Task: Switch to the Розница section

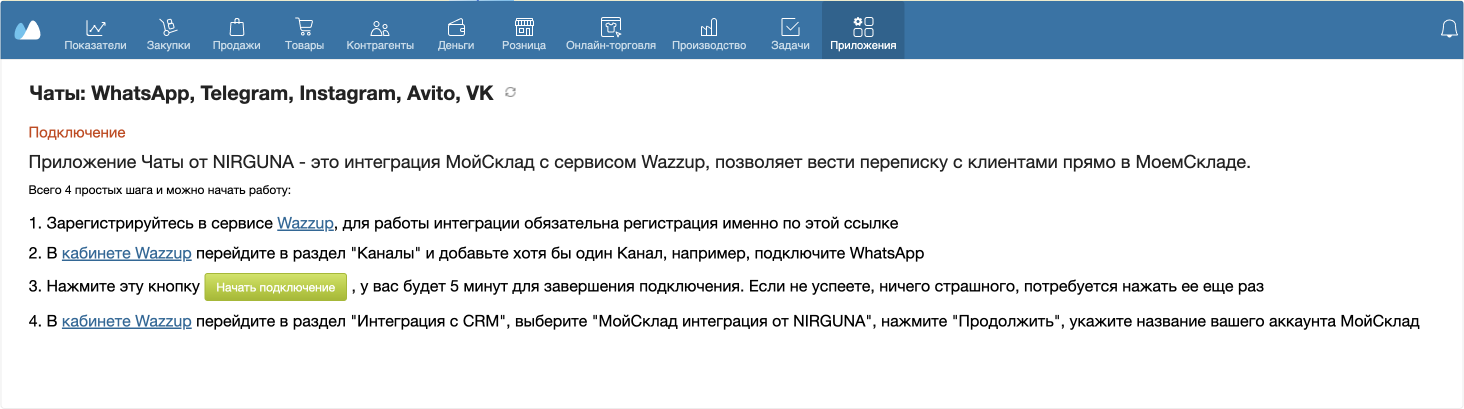Action: click(x=524, y=33)
